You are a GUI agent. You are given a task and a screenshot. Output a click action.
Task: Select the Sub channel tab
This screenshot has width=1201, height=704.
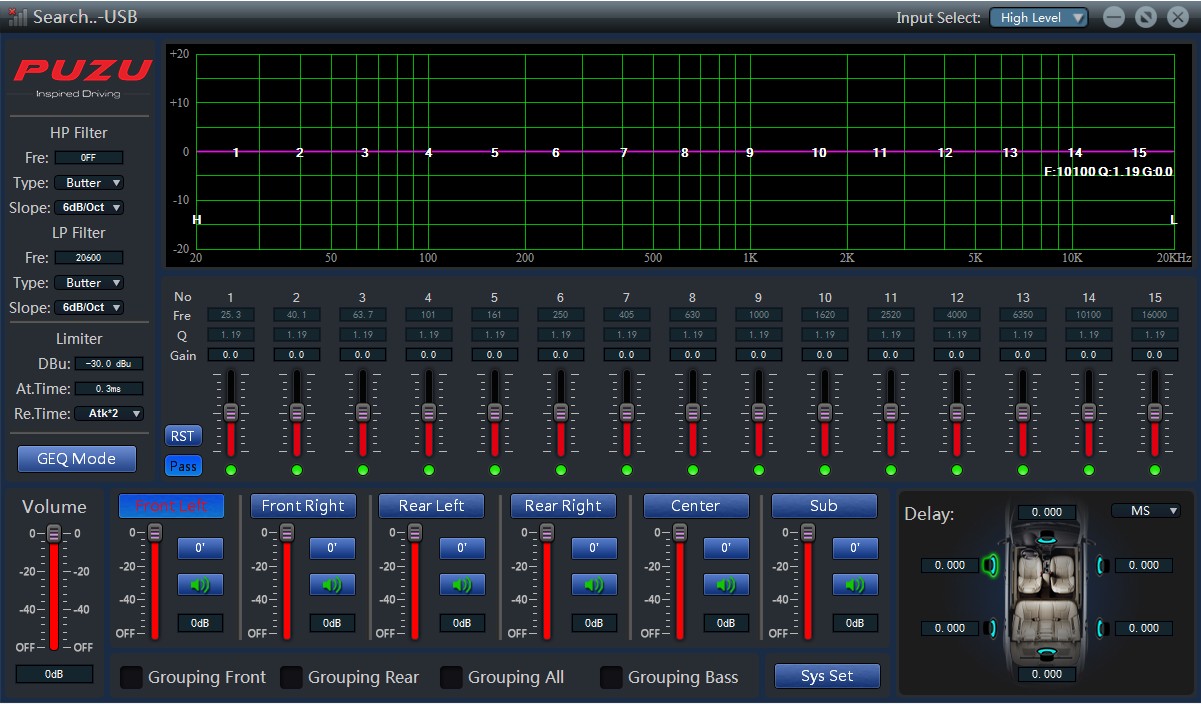[824, 506]
